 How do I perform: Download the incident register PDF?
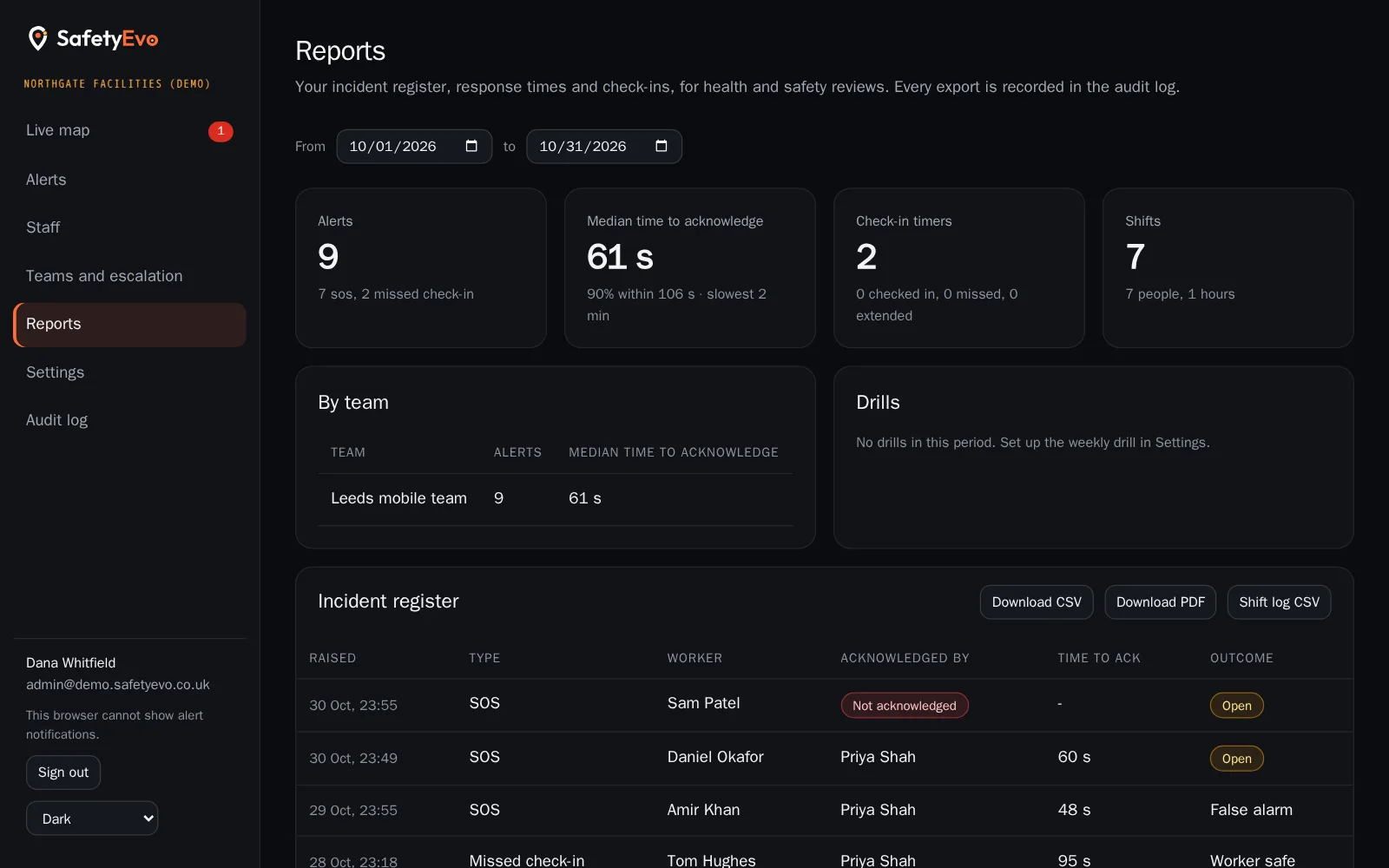(x=1160, y=602)
